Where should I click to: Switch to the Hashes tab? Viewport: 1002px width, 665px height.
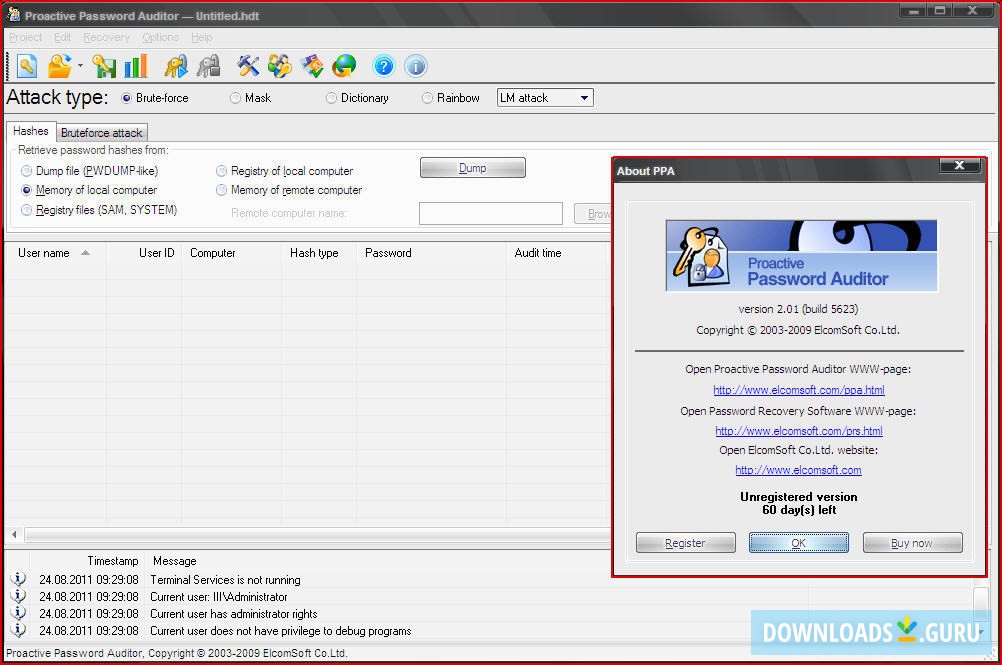pyautogui.click(x=31, y=131)
